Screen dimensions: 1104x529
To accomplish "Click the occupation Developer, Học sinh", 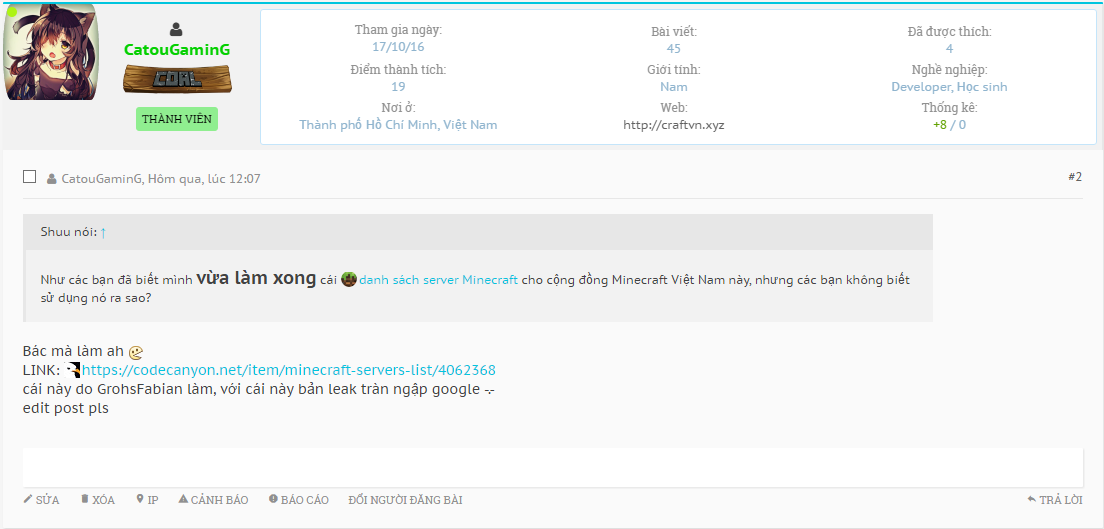I will tap(949, 87).
